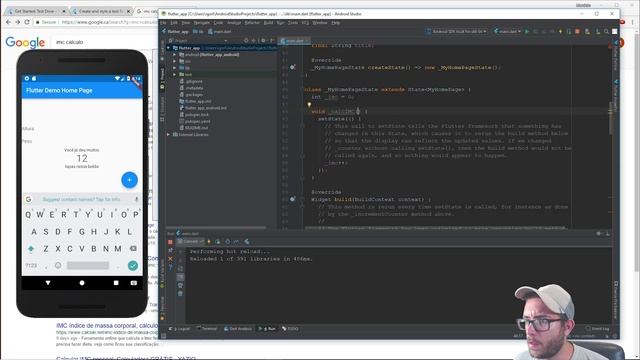Tap the shift arrow key on the phone keyboard
The height and width of the screenshot is (360, 640).
pyautogui.click(x=31, y=249)
